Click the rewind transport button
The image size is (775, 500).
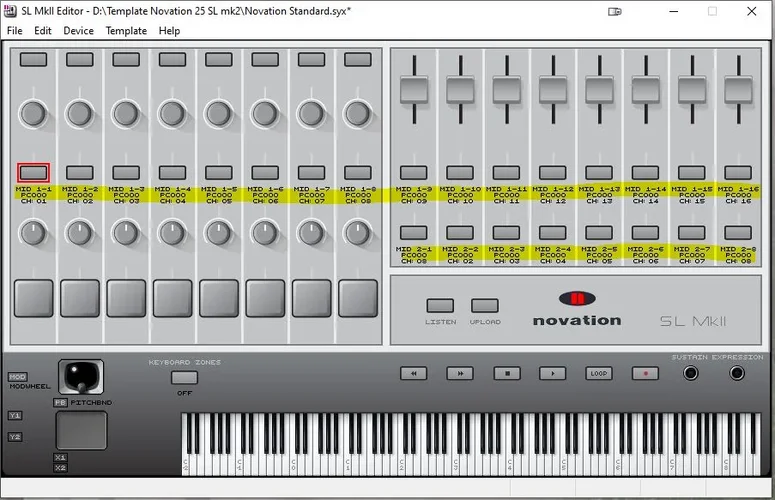coord(414,373)
